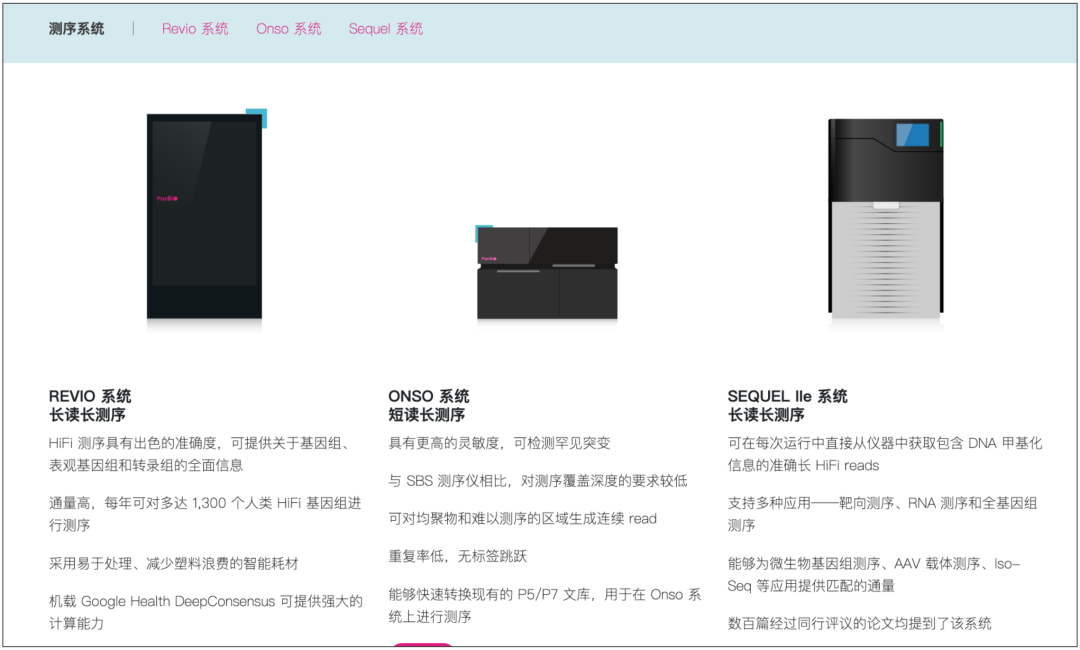
Task: Open the Onso benchtop instrument image
Action: [546, 273]
